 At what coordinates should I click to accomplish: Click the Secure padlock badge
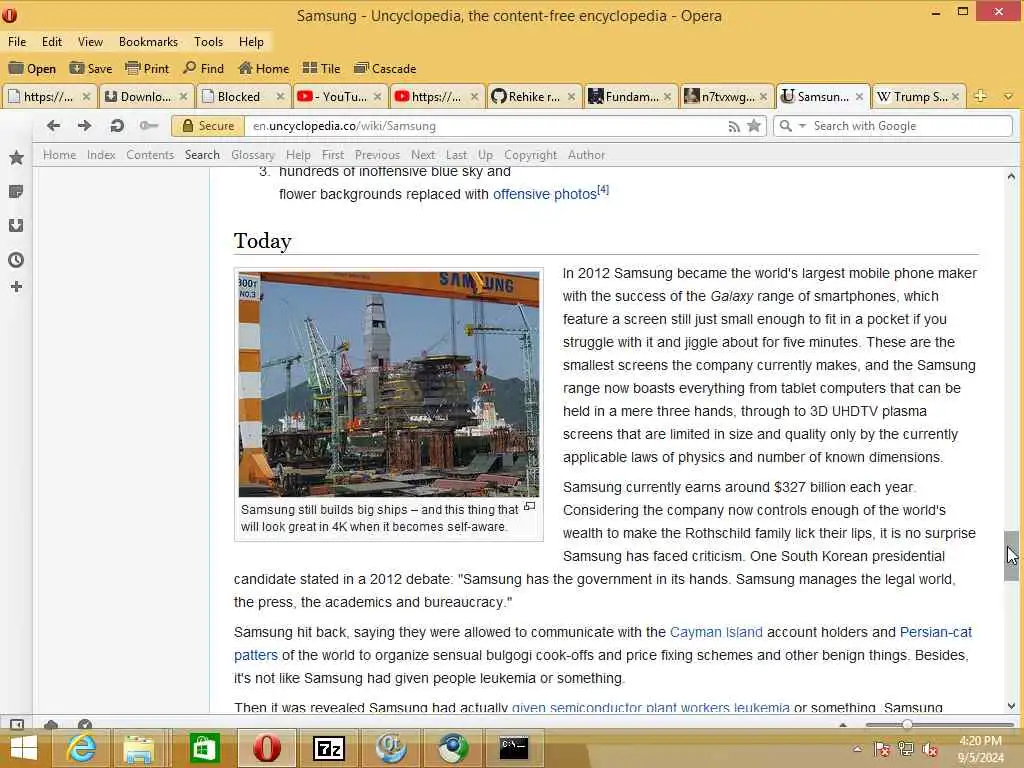pos(208,126)
